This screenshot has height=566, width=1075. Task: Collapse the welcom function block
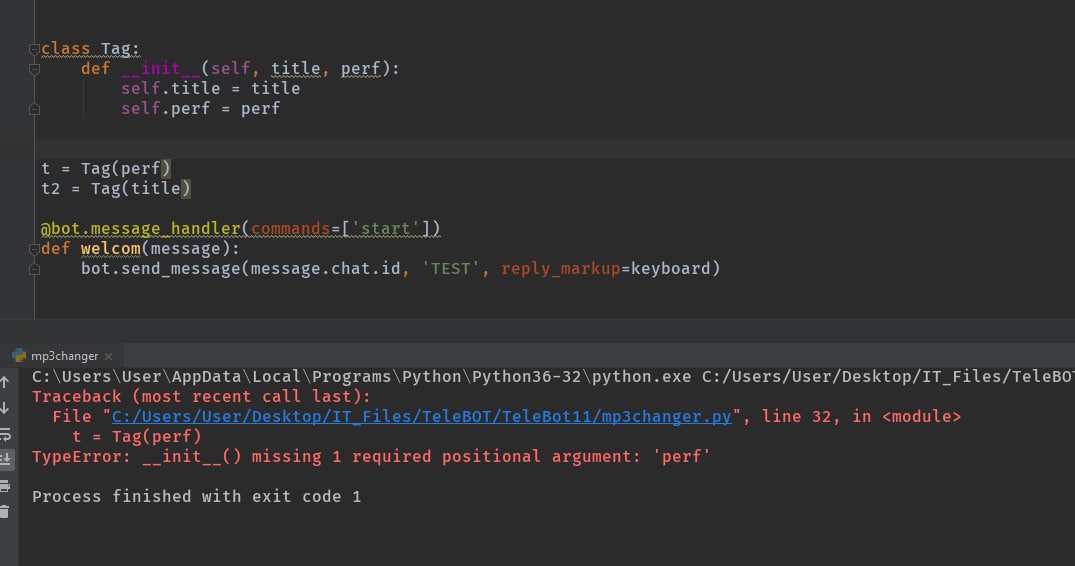tap(35, 249)
